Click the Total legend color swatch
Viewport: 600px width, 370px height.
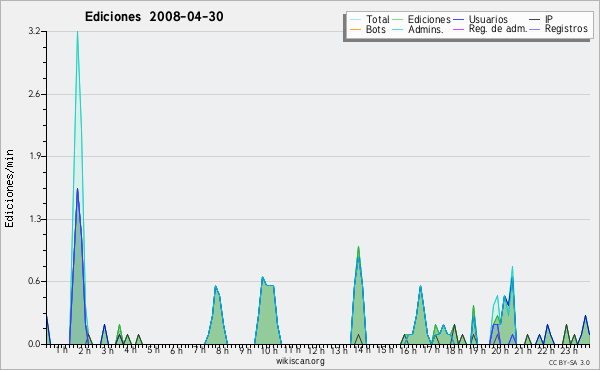click(x=355, y=20)
